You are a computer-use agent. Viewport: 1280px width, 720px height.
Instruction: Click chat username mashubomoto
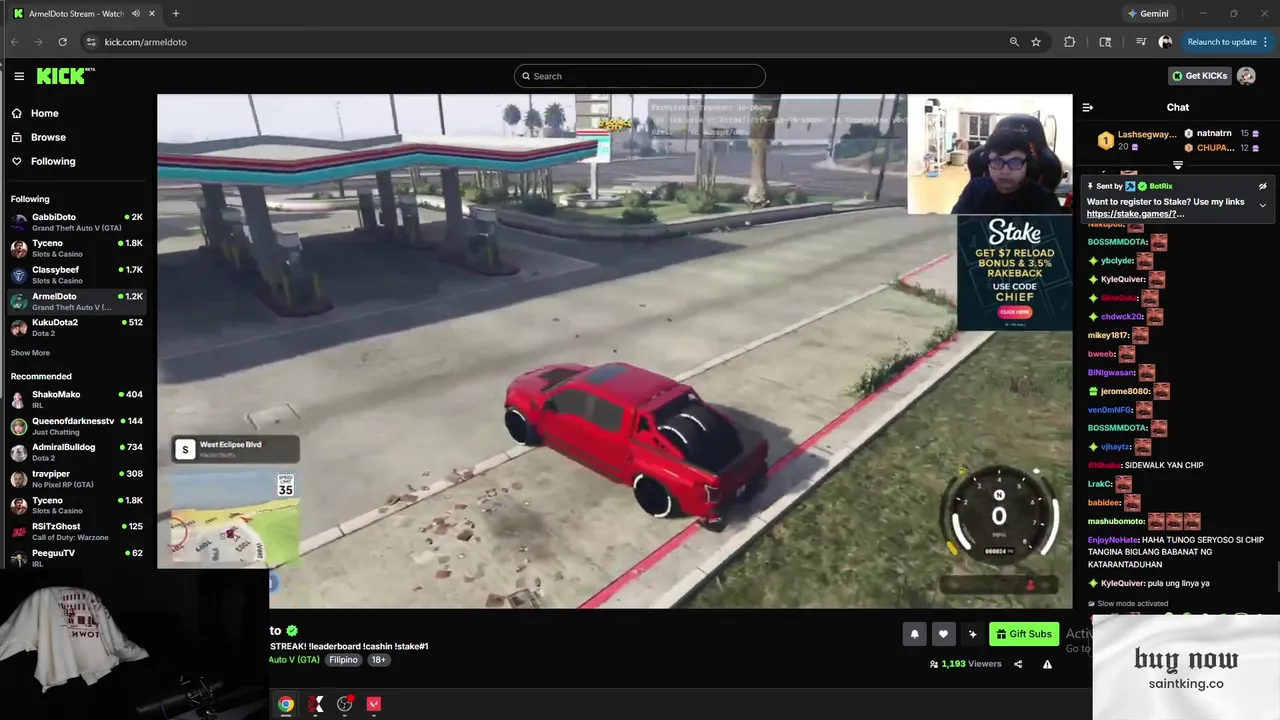point(1116,521)
